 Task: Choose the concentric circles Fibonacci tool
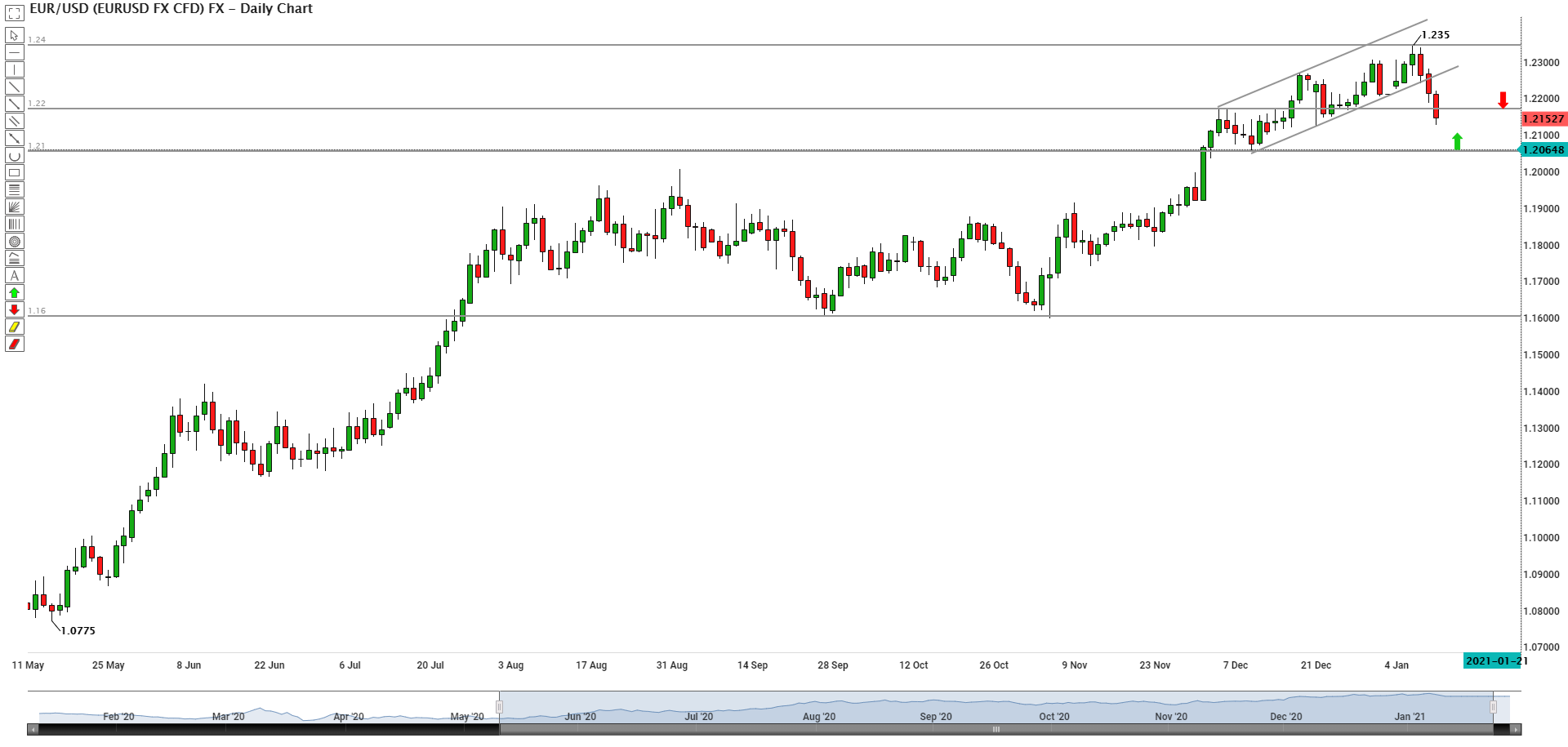[x=14, y=242]
